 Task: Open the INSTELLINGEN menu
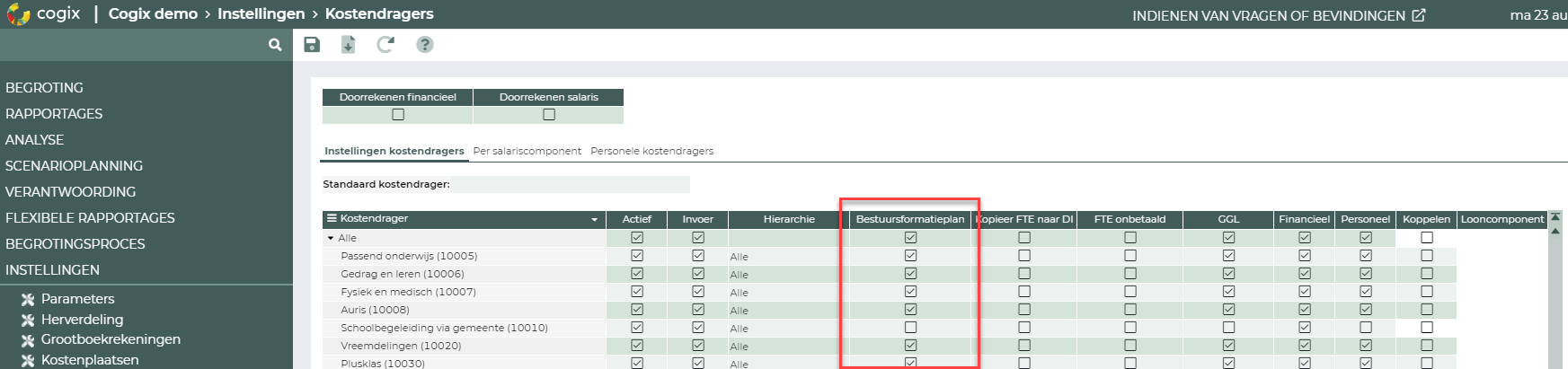52,270
